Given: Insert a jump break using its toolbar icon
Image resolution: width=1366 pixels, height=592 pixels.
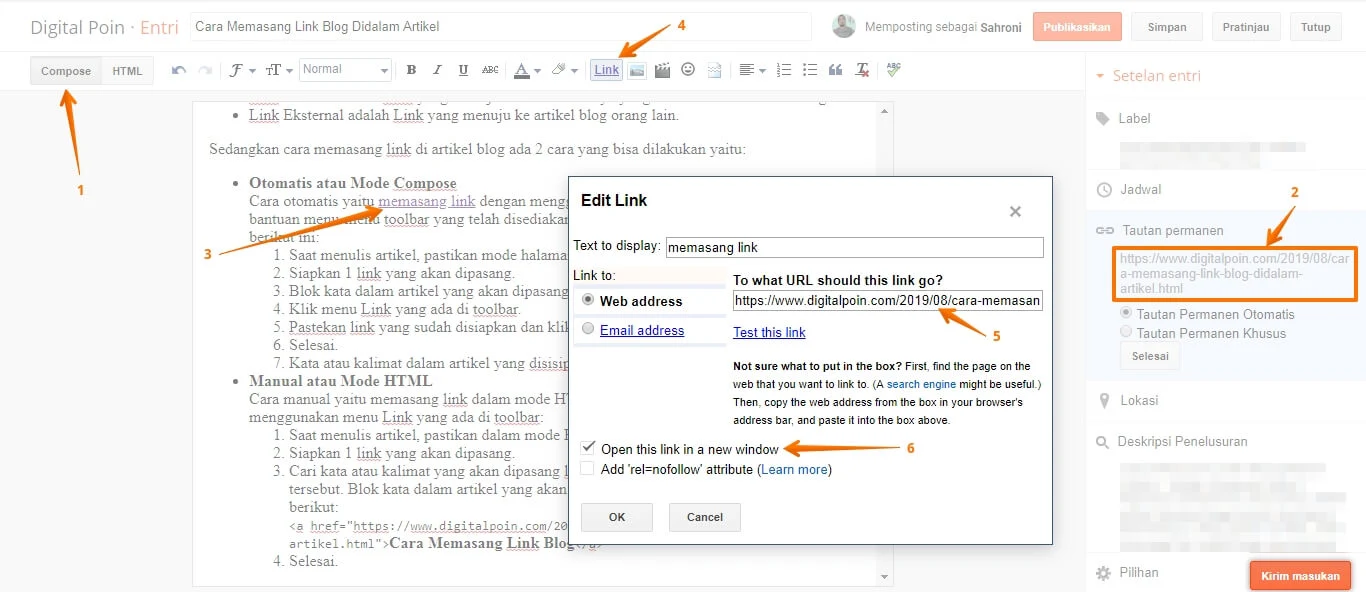Looking at the screenshot, I should click(713, 69).
